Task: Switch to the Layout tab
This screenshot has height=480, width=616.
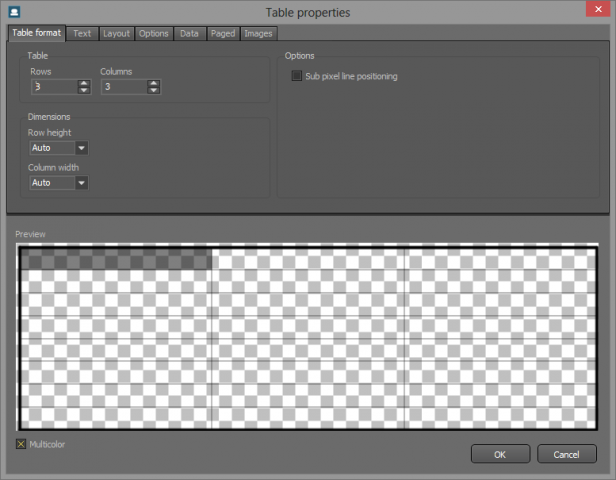Action: [116, 34]
